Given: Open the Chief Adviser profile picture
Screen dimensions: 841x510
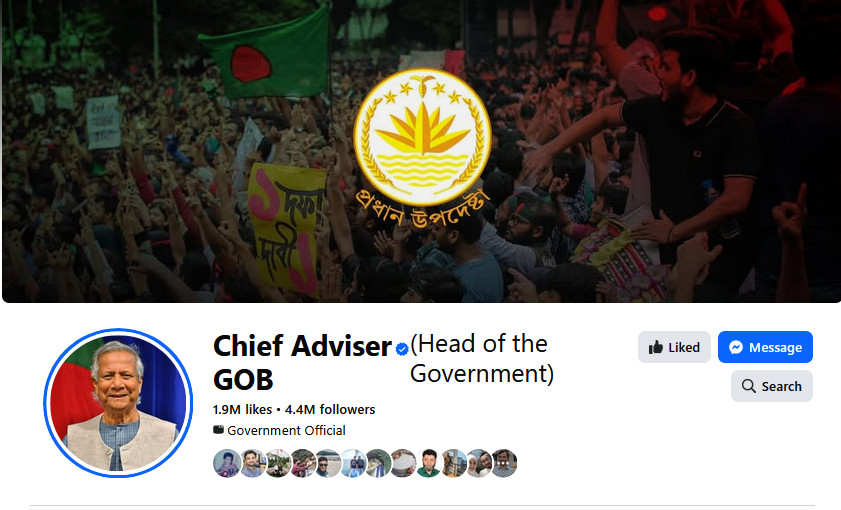Looking at the screenshot, I should [118, 403].
